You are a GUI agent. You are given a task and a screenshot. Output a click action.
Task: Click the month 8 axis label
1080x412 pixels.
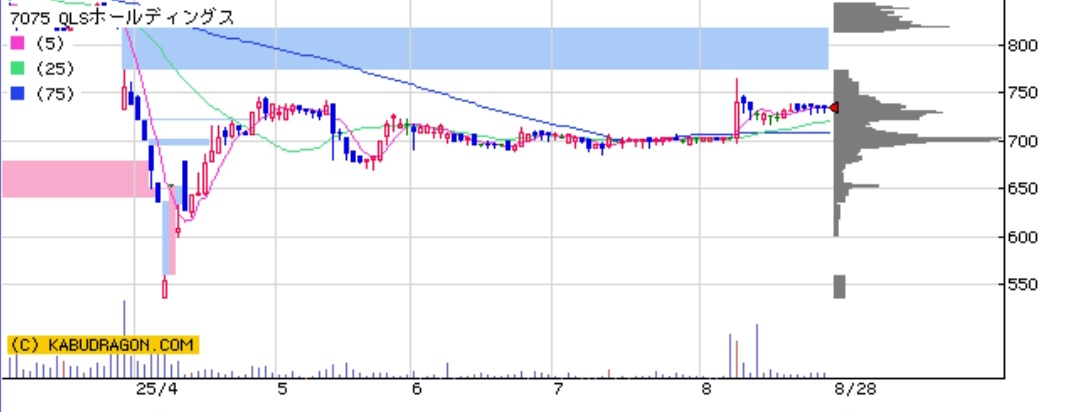706,389
